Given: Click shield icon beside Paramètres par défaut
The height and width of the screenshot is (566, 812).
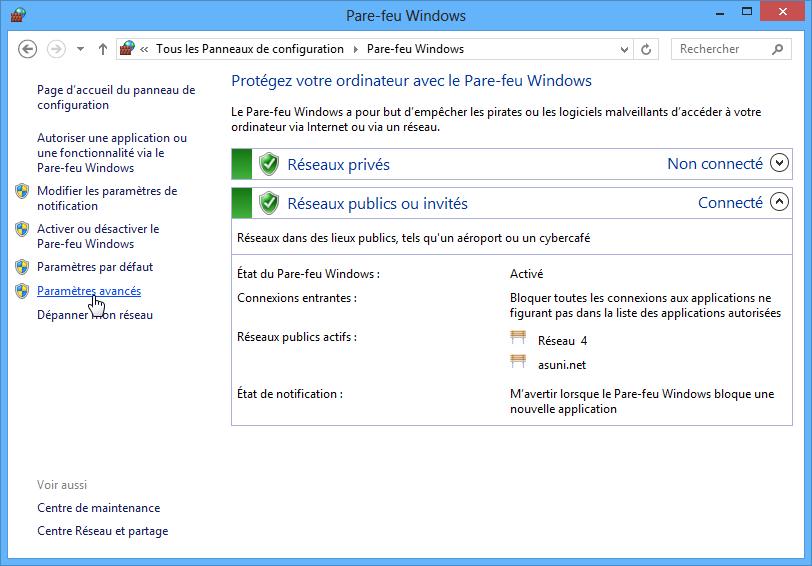Looking at the screenshot, I should point(22,267).
